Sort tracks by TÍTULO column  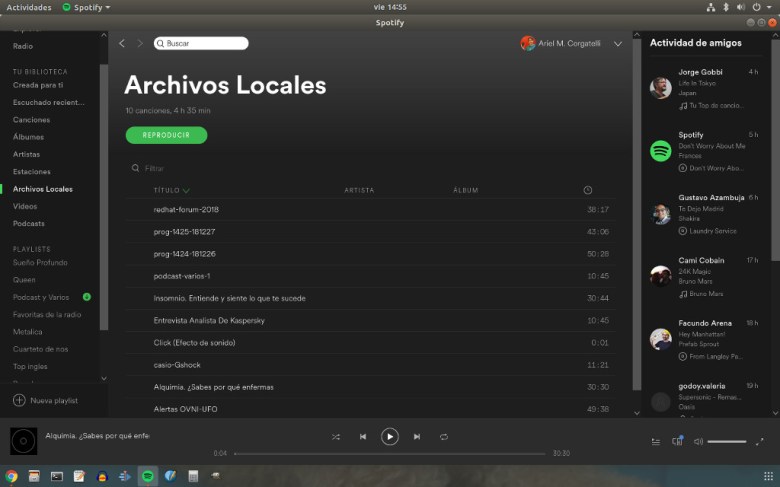pos(167,190)
